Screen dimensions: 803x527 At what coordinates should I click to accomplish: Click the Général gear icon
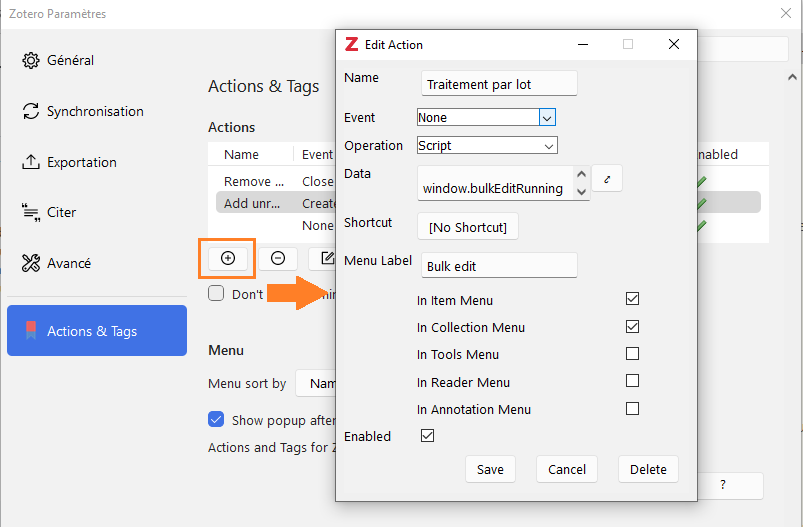tap(31, 60)
